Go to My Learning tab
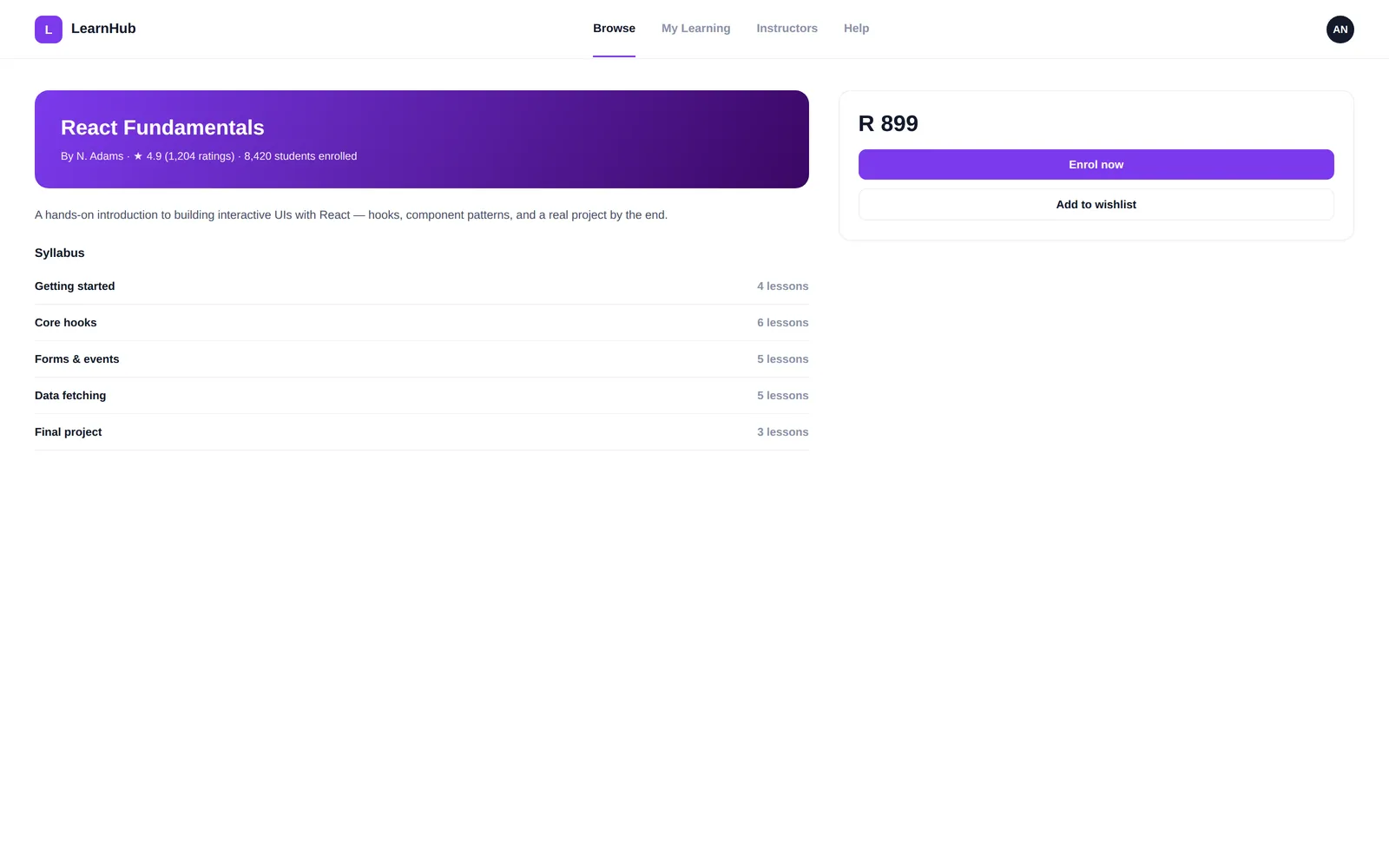 coord(695,29)
